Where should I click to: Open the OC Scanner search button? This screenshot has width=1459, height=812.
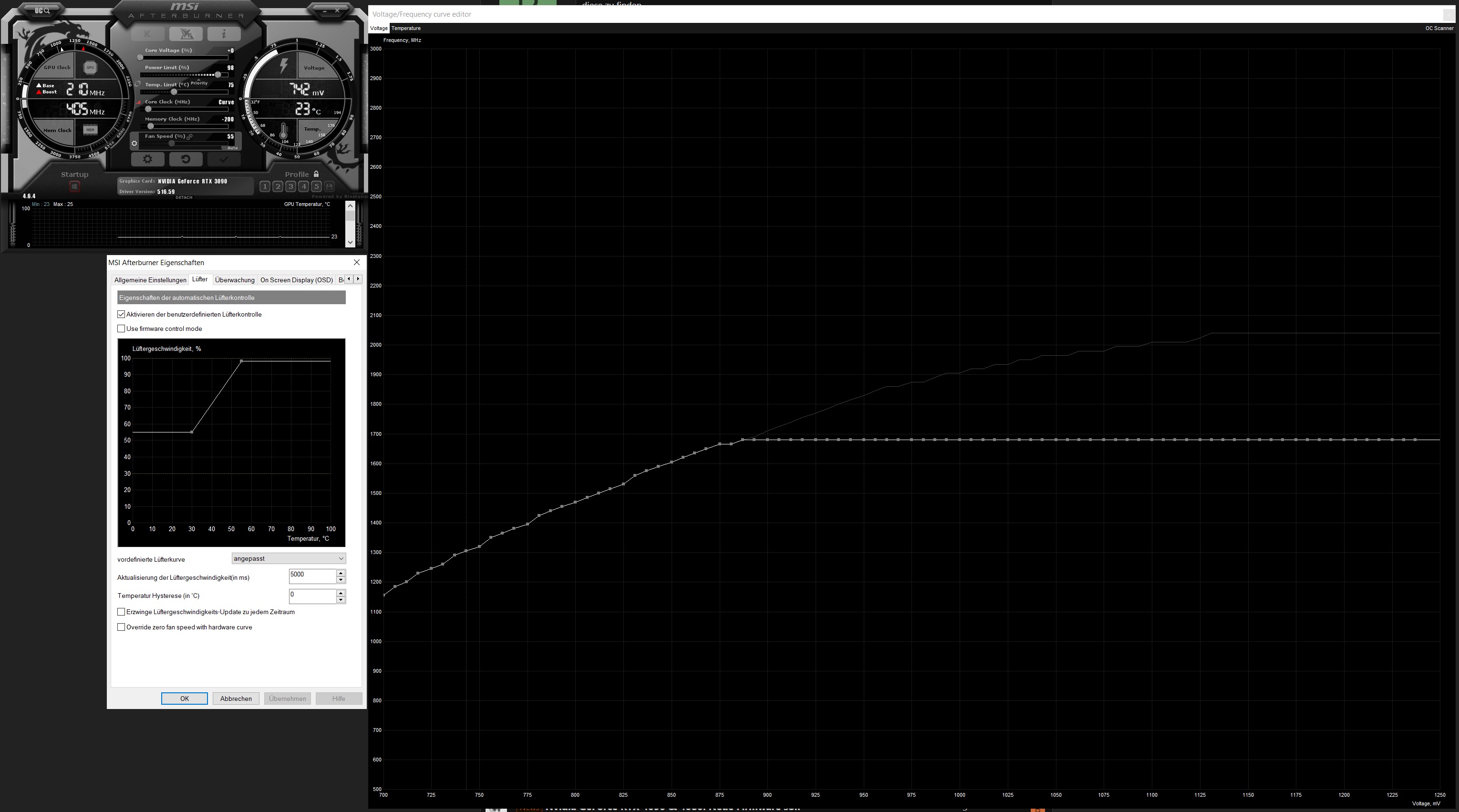42,10
